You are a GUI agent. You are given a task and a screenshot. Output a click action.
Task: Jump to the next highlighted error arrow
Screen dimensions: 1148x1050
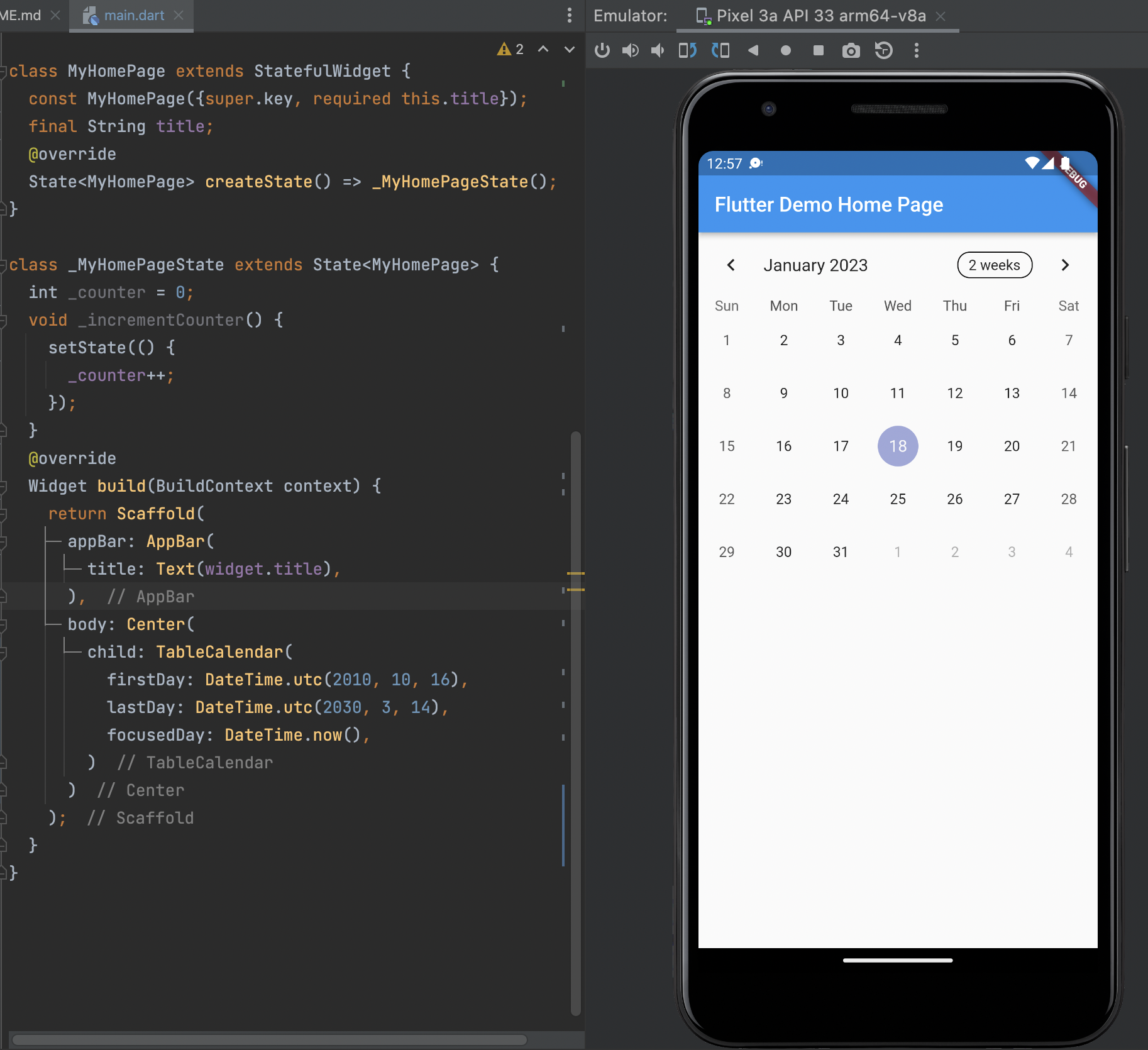(x=570, y=49)
